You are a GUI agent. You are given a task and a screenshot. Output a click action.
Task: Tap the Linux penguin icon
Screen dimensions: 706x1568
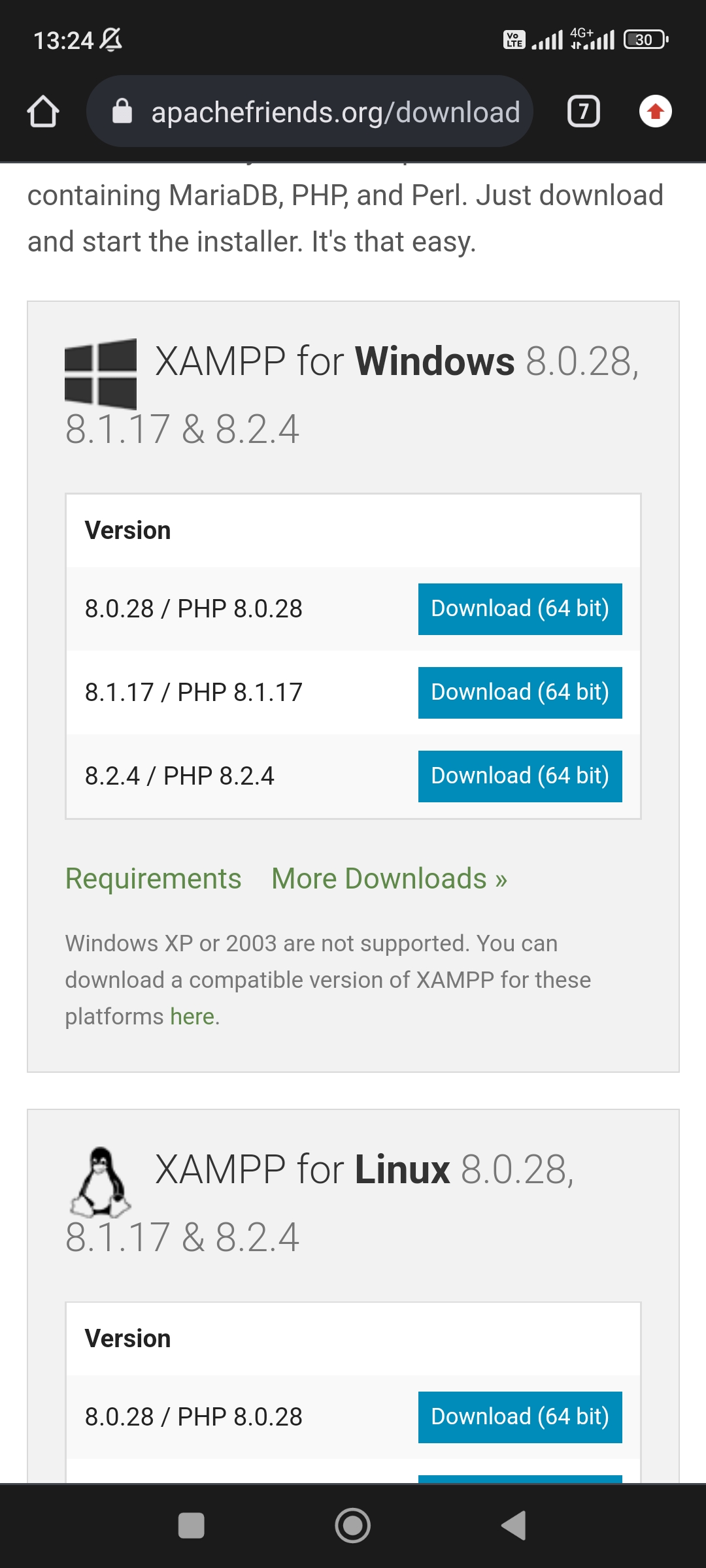click(101, 1182)
